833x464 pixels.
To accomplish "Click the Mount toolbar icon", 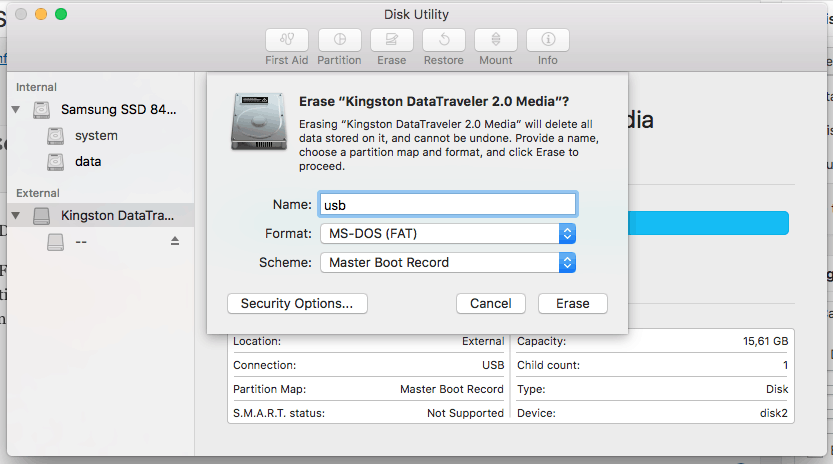I will pos(496,40).
